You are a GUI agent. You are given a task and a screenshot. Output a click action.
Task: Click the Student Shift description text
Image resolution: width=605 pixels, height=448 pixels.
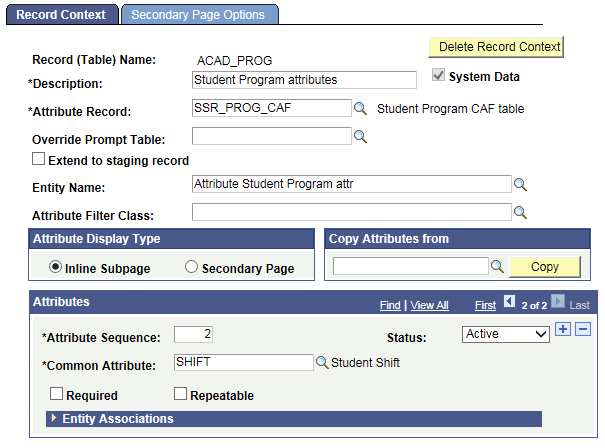click(365, 363)
